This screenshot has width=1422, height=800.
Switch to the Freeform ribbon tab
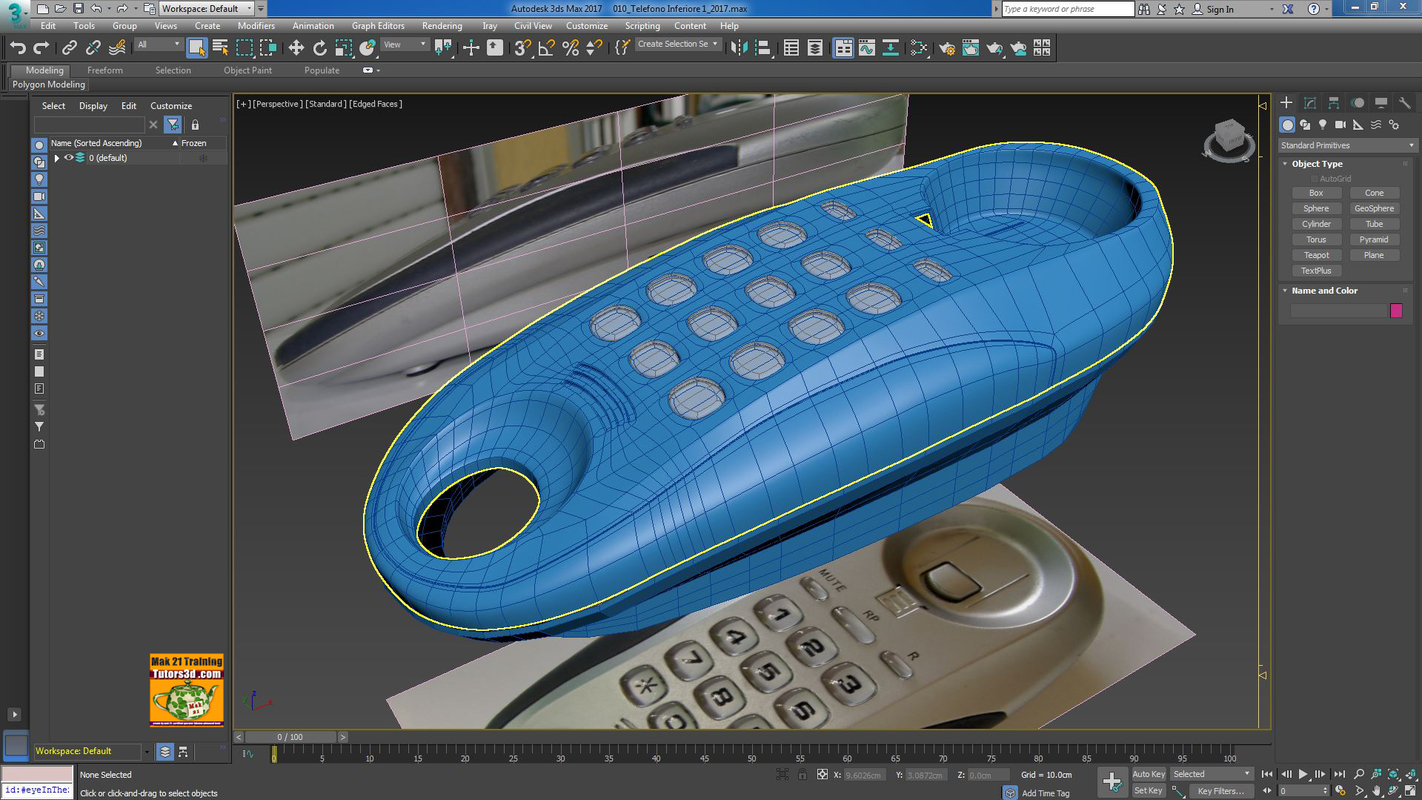pyautogui.click(x=105, y=70)
